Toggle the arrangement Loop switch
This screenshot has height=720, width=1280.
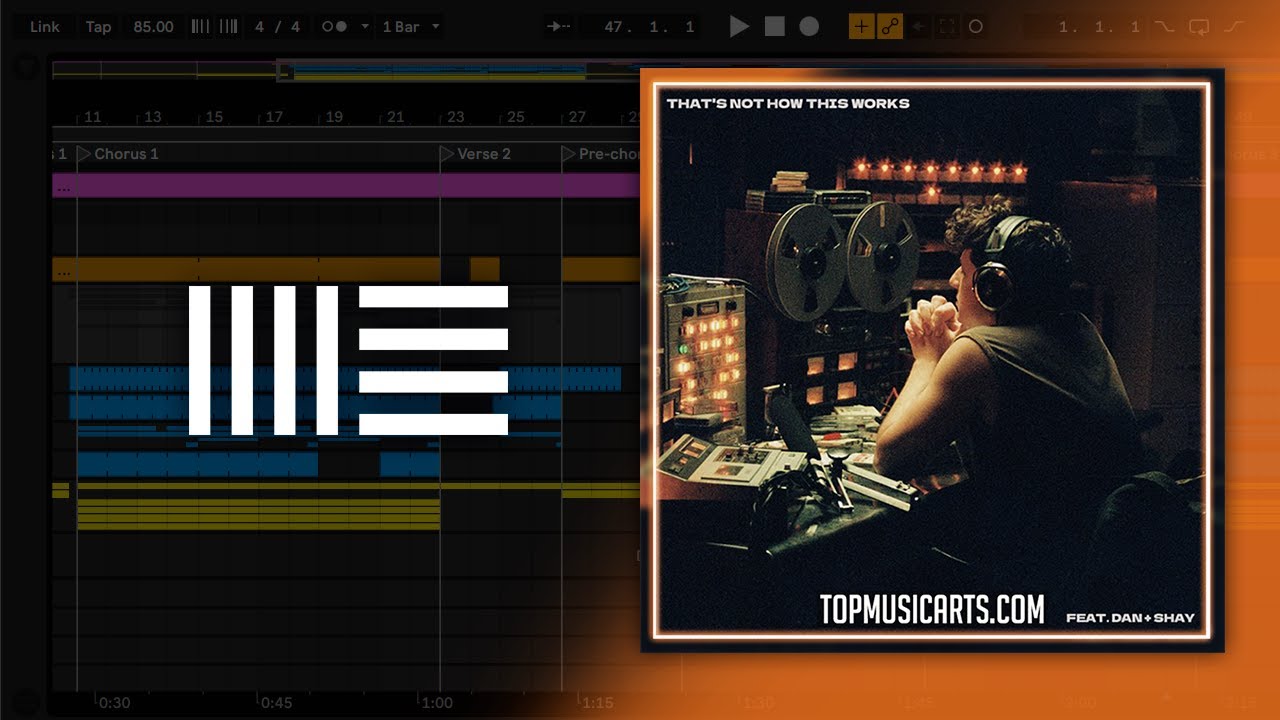(1199, 27)
